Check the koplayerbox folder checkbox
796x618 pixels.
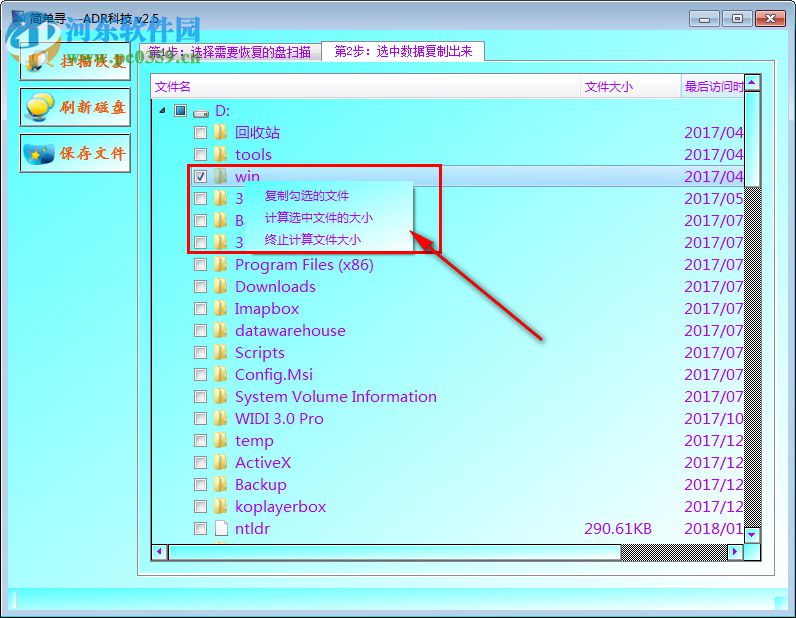point(201,507)
